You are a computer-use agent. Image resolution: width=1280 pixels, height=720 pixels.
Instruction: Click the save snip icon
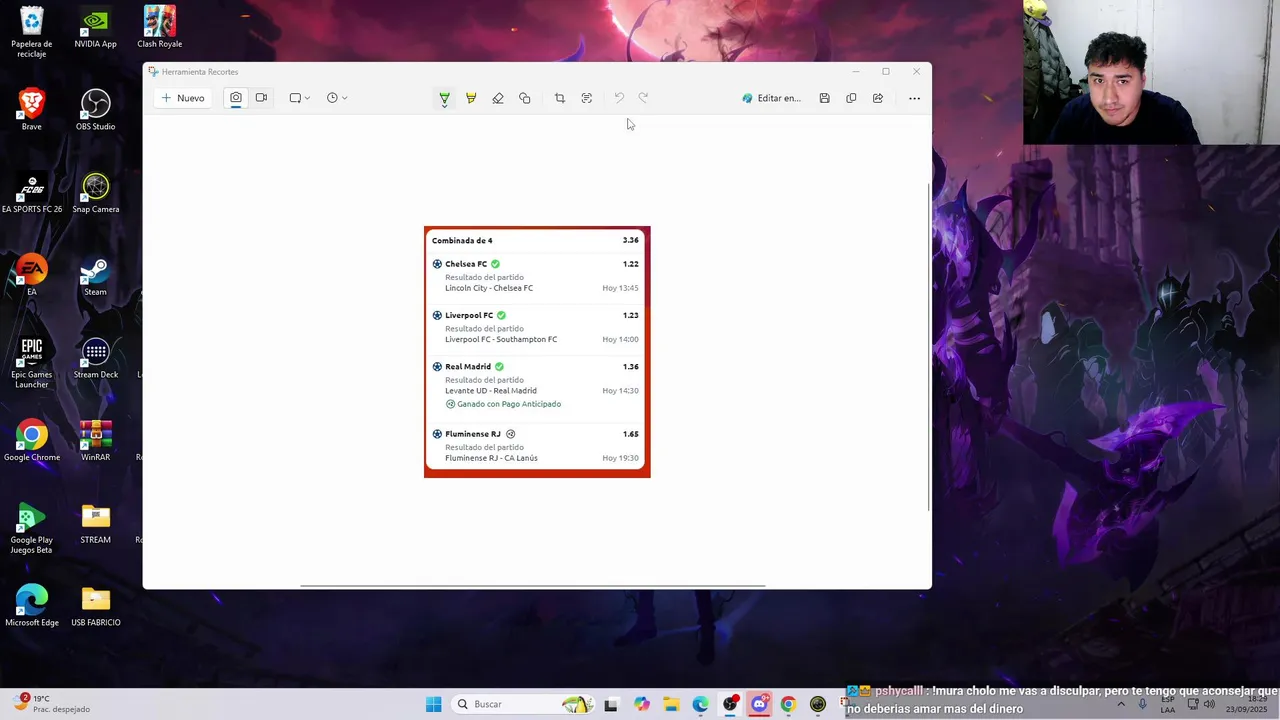824,98
